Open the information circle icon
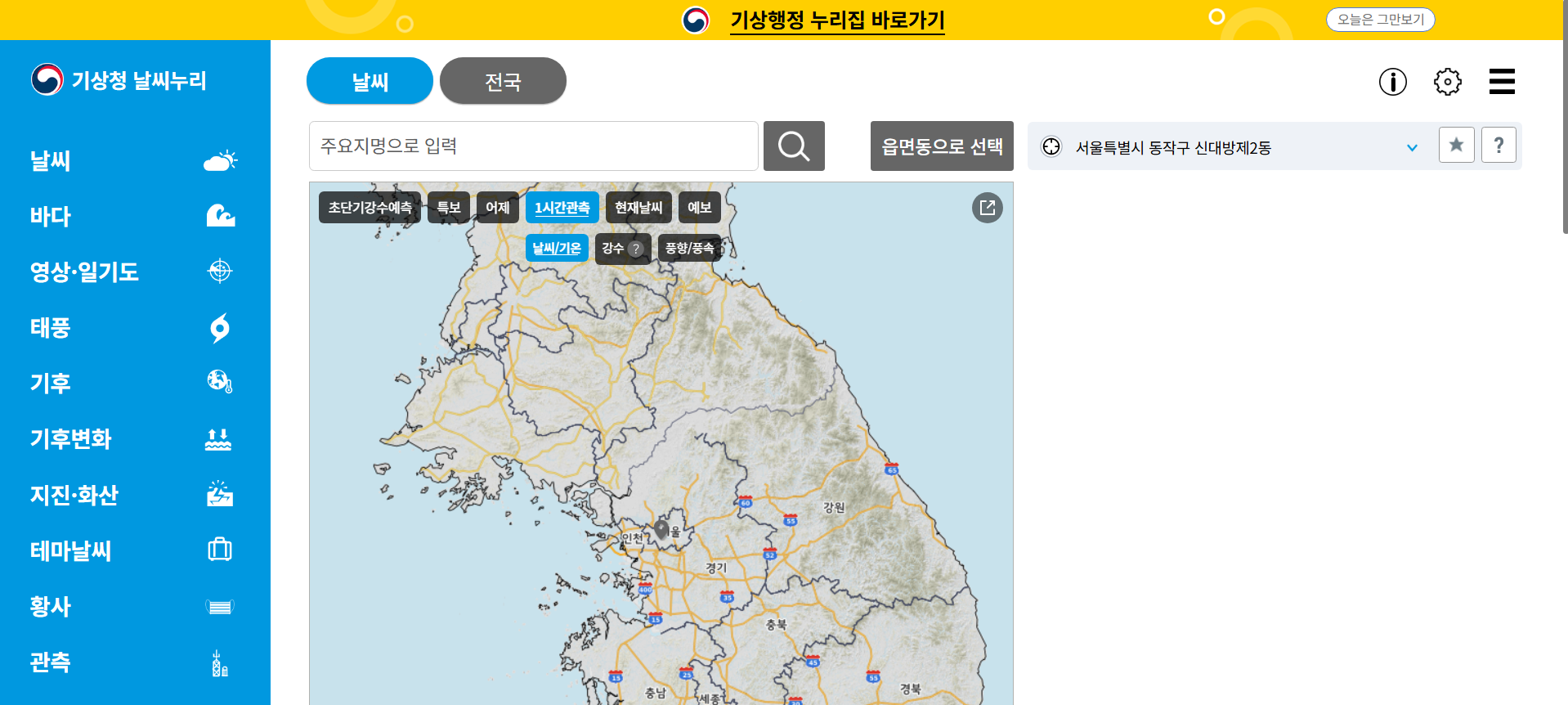1568x705 pixels. 1393,82
